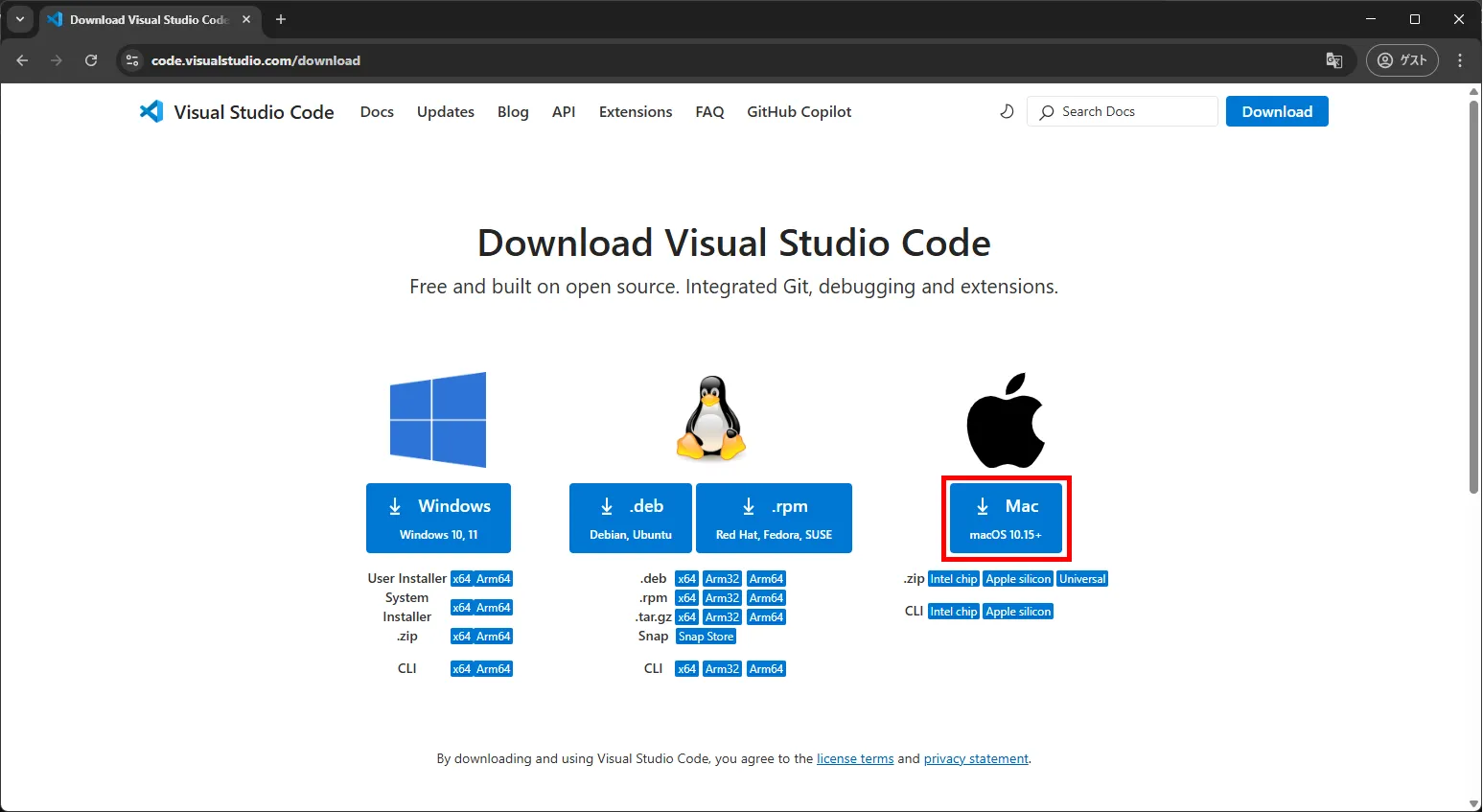Select Linux .deb Arm32 link
Viewport: 1483px width, 812px height.
[722, 579]
